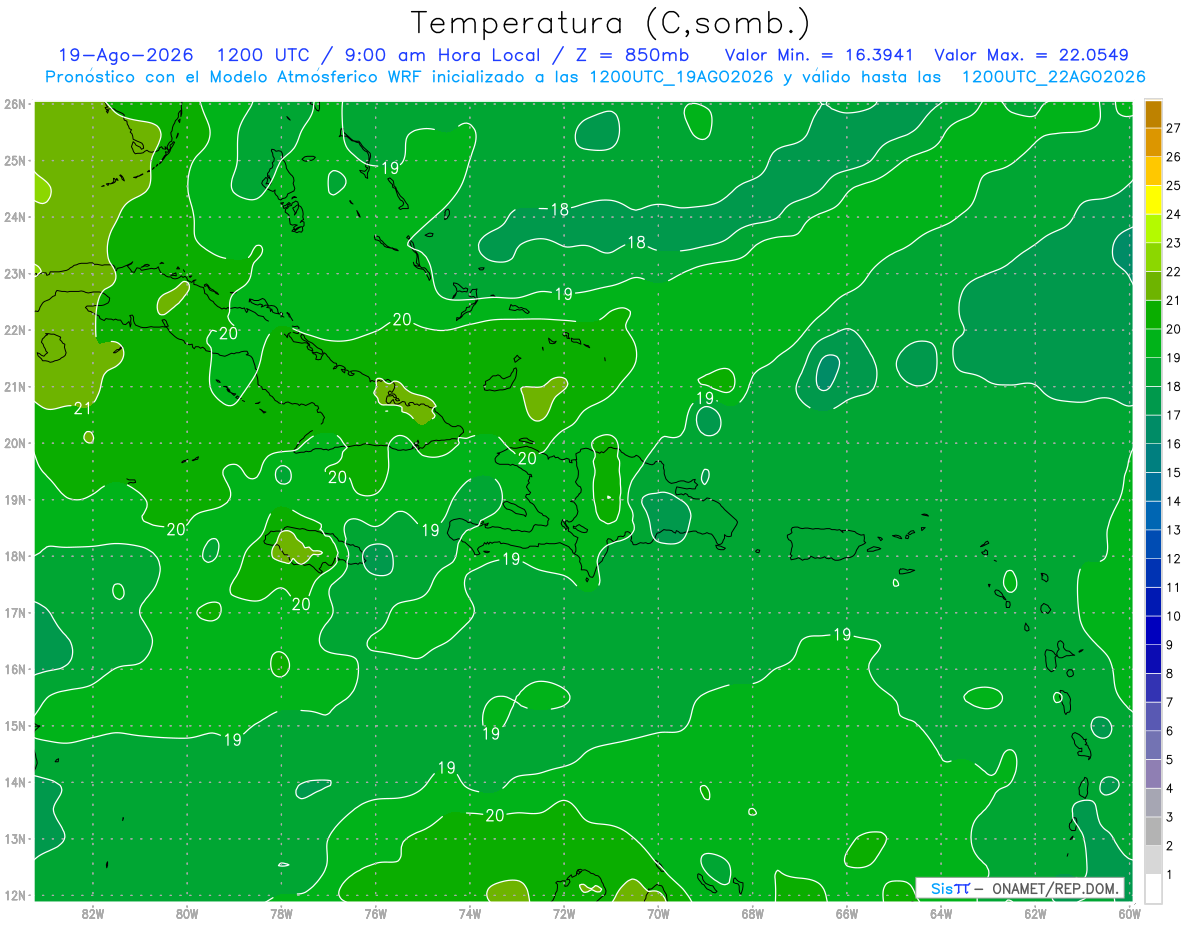Click the "76W" longitude axis label
1200x927 pixels.
pos(375,913)
